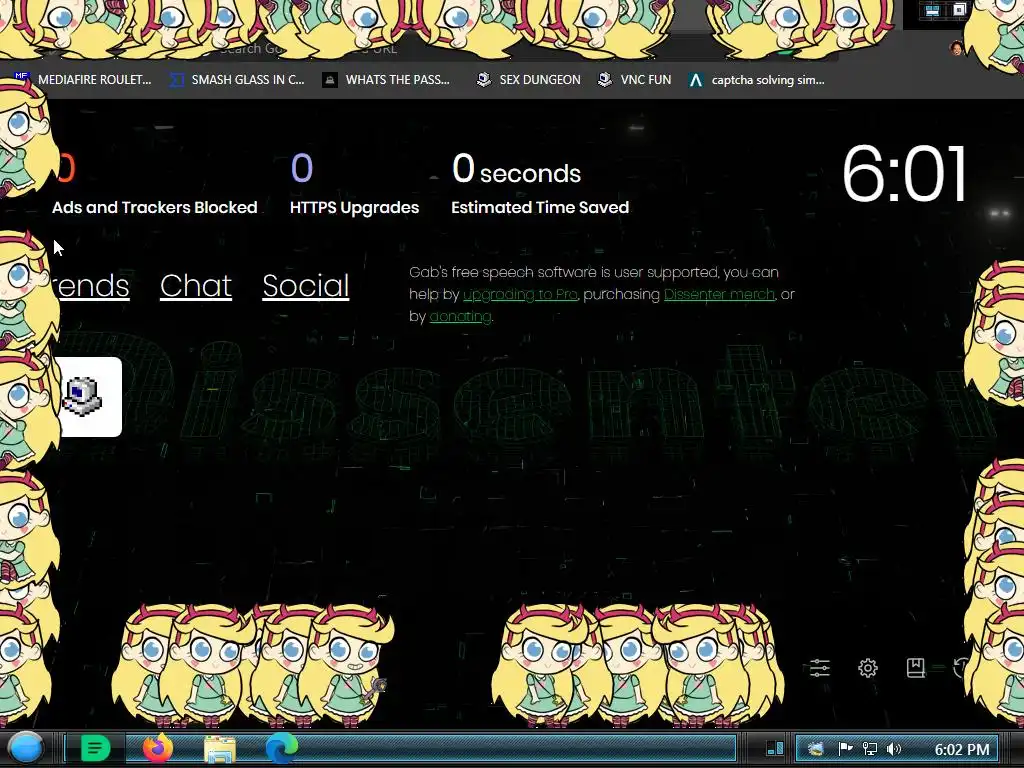The width and height of the screenshot is (1024, 768).
Task: Click the profile avatar in browser toolbar
Action: pos(956,48)
